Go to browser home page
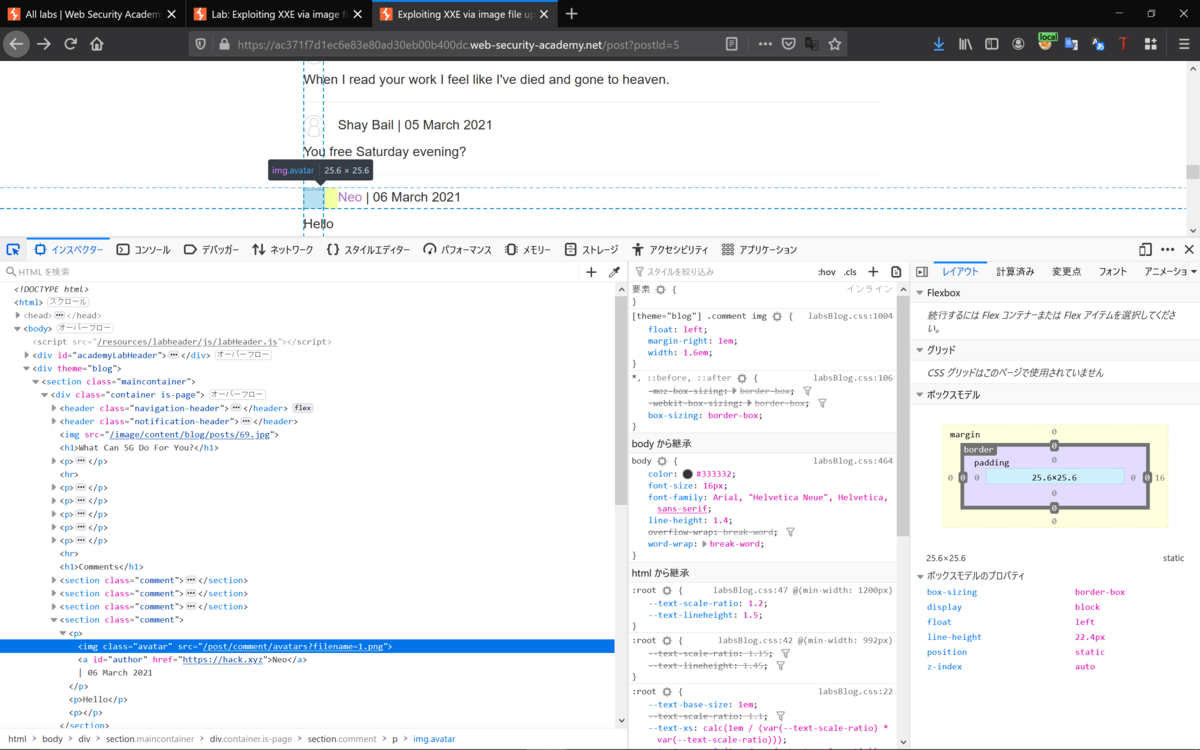1200x750 pixels. point(97,44)
